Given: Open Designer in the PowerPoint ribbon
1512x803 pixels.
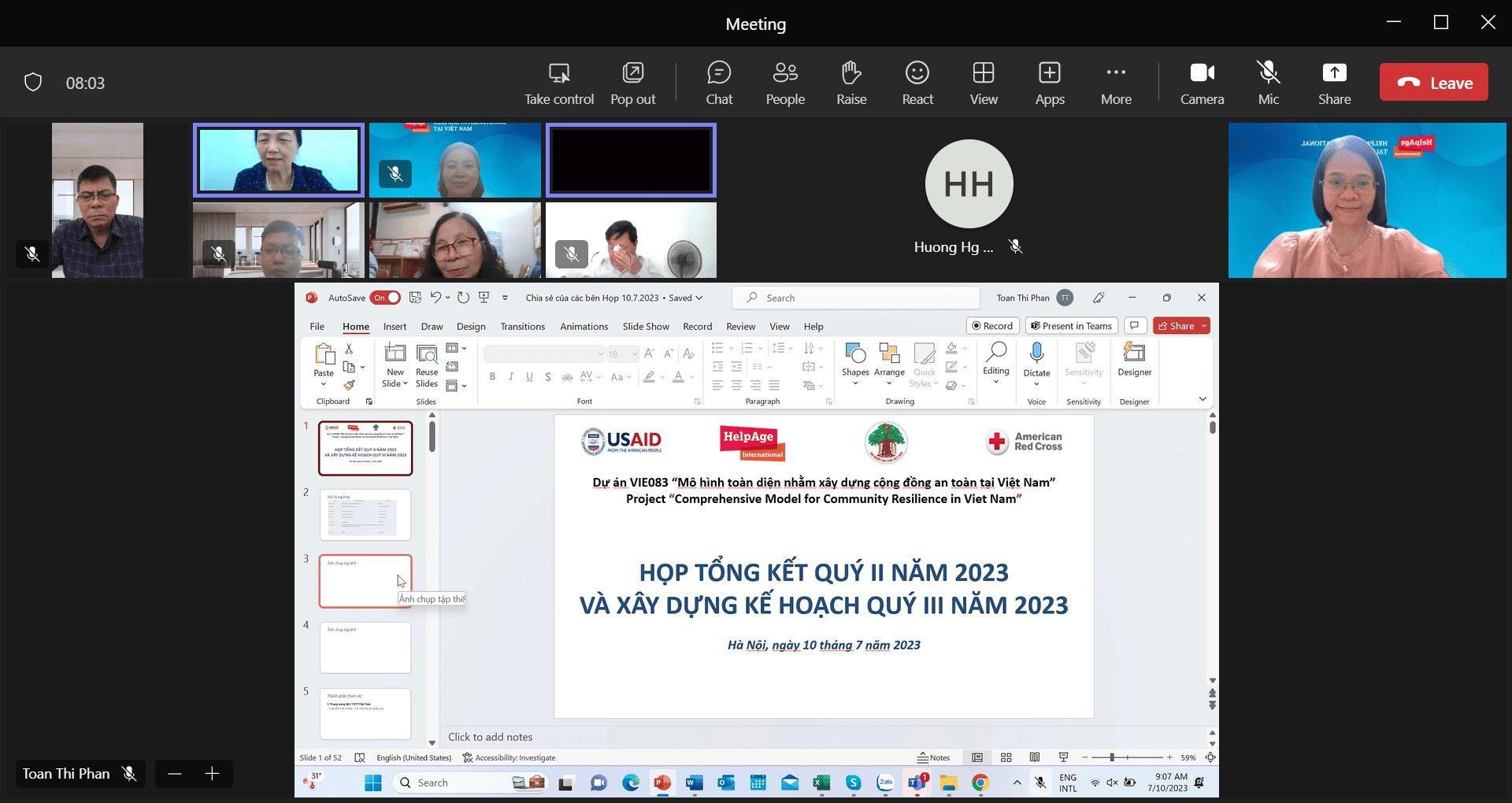Looking at the screenshot, I should (x=1134, y=359).
